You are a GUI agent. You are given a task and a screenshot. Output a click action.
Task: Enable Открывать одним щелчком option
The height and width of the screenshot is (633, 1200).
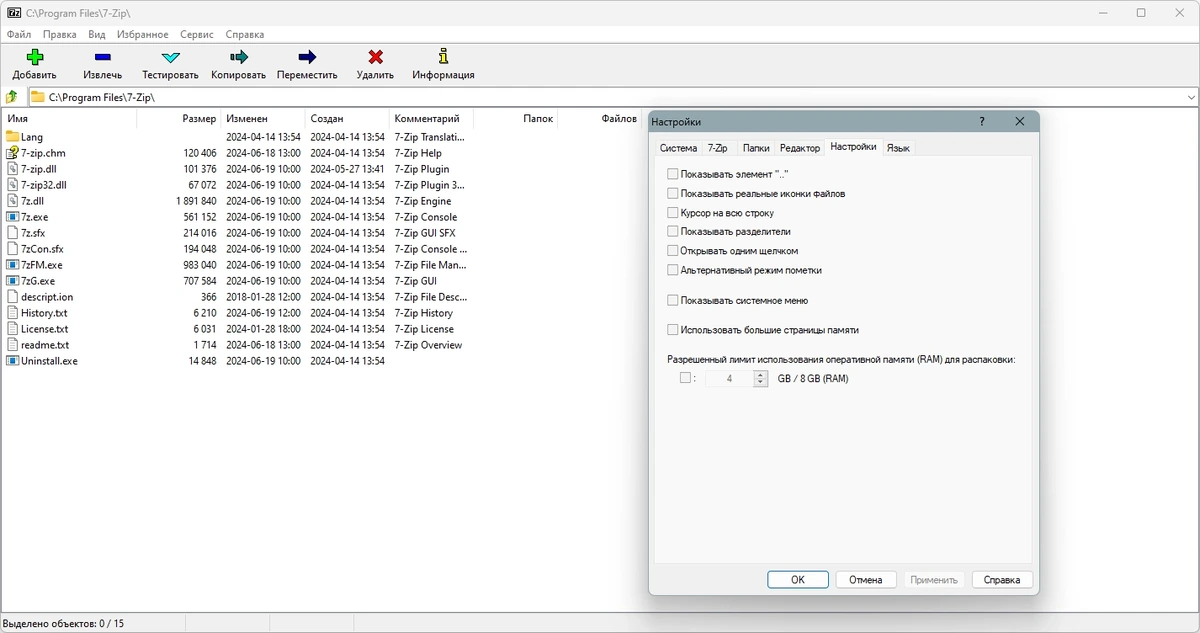[x=673, y=251]
